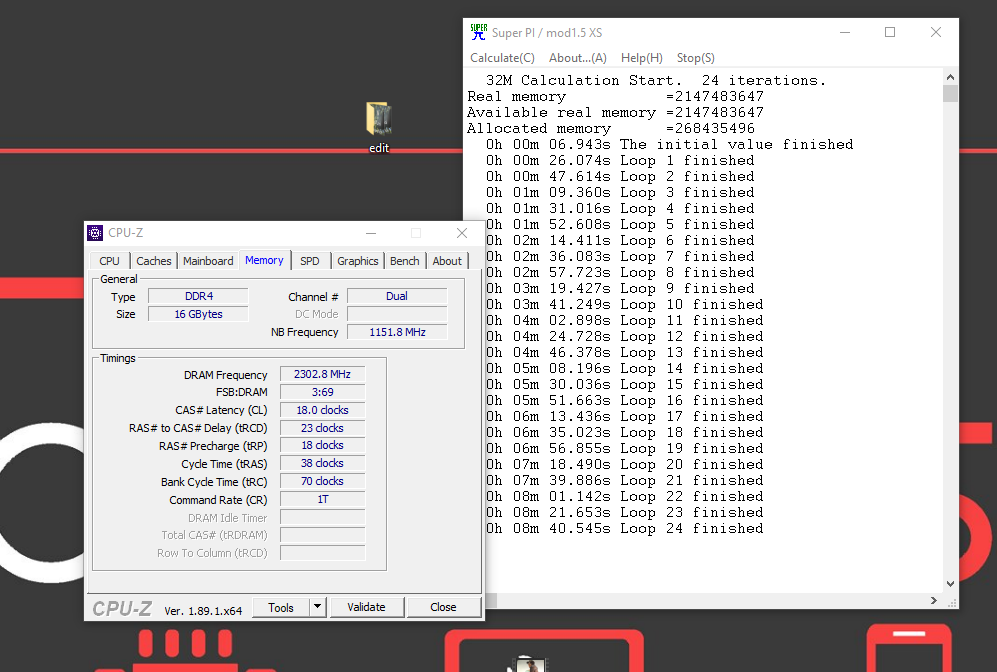Open the SPD tab in CPU-Z
The height and width of the screenshot is (672, 997).
[310, 261]
